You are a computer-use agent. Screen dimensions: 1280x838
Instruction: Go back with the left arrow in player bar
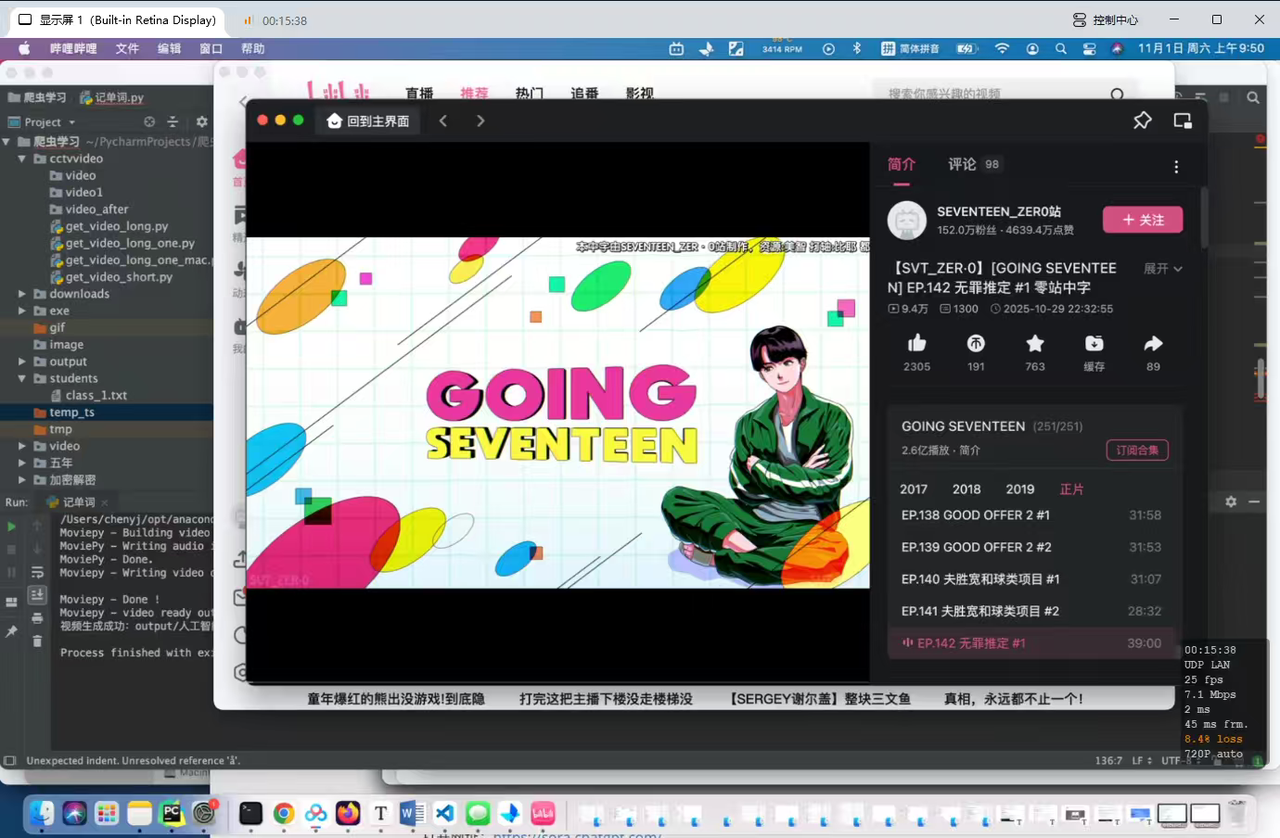tap(443, 121)
